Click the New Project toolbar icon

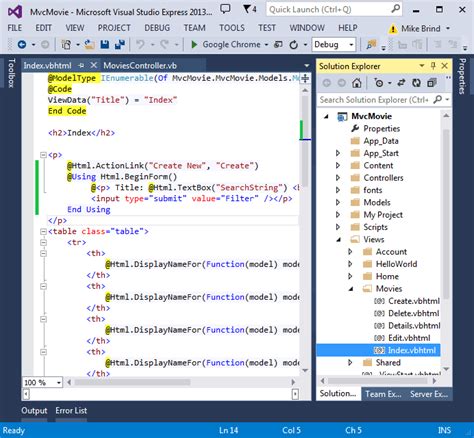[x=66, y=44]
